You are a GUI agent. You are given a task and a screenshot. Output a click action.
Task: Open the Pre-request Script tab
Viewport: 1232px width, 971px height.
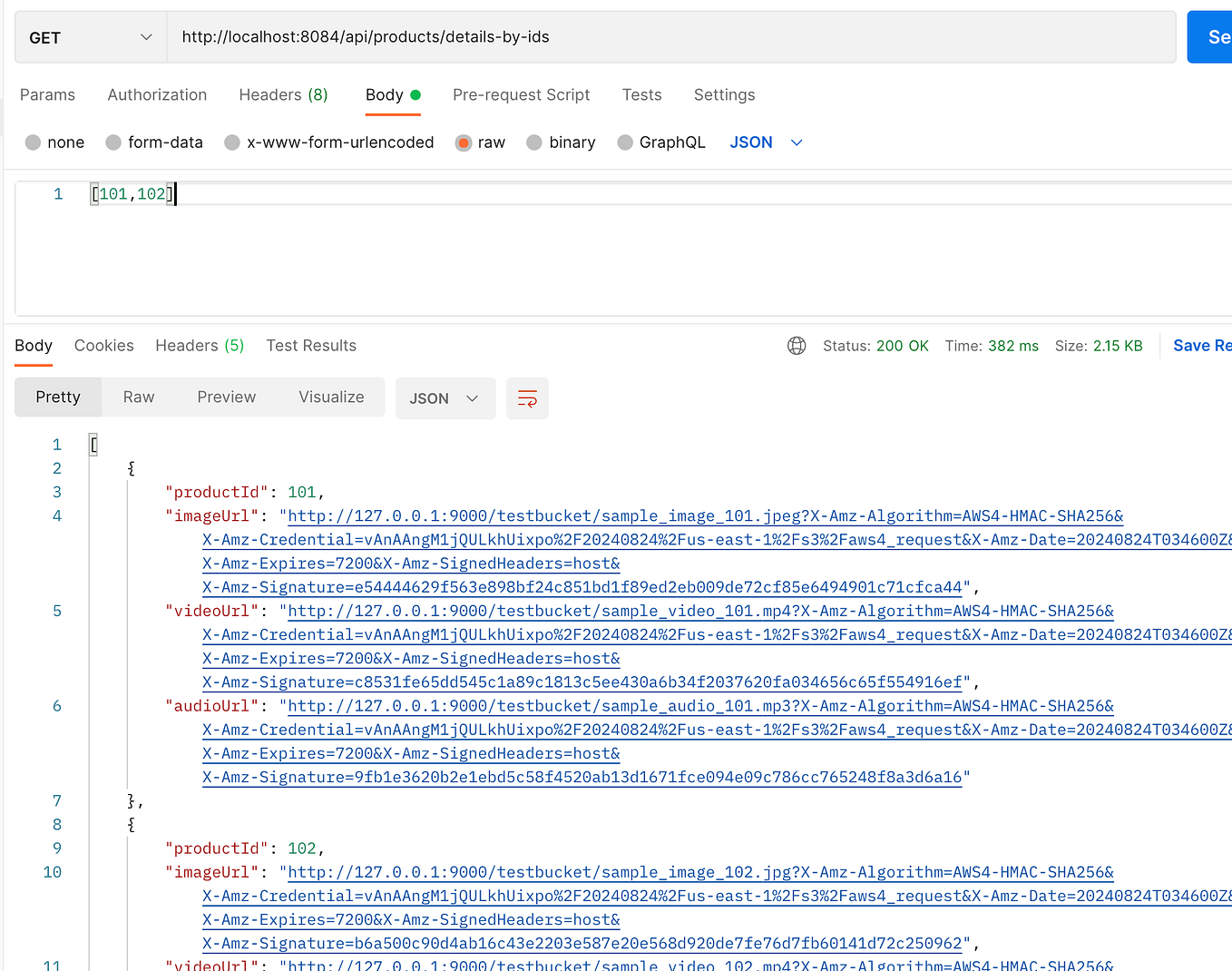pos(522,94)
